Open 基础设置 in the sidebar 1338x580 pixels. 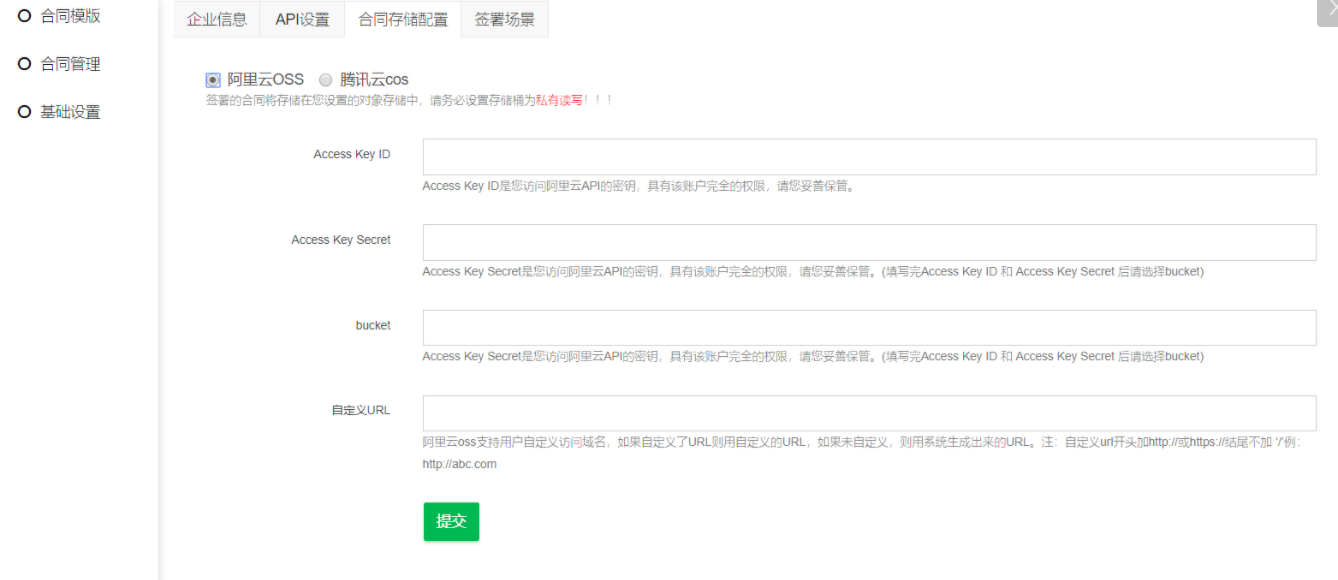tap(70, 112)
